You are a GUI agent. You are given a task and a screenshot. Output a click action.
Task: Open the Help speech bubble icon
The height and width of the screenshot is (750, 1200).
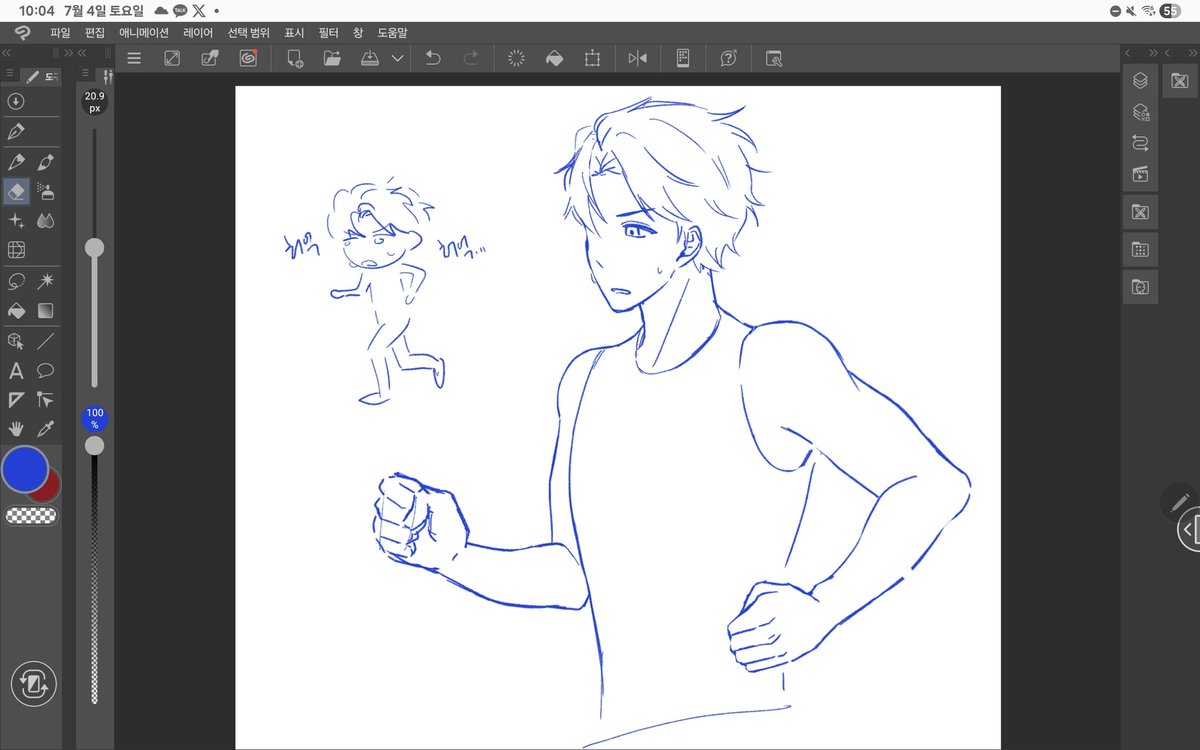728,58
